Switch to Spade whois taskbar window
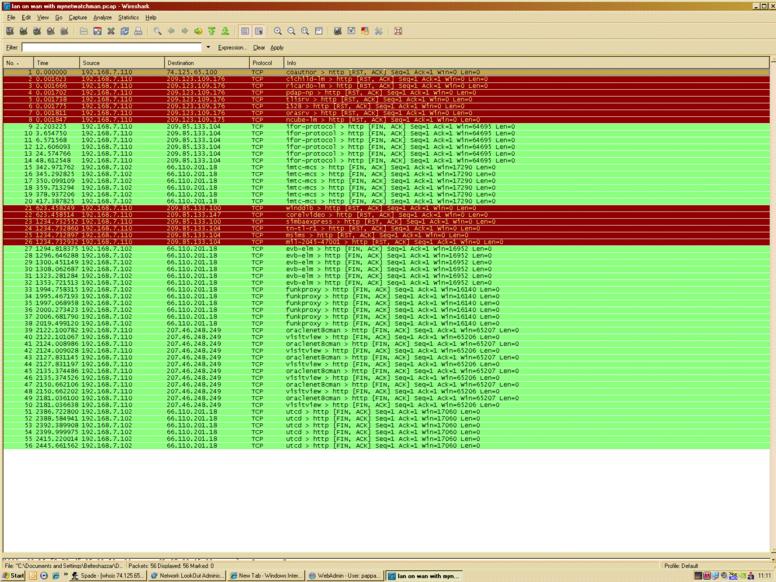776x582 pixels. (x=108, y=576)
